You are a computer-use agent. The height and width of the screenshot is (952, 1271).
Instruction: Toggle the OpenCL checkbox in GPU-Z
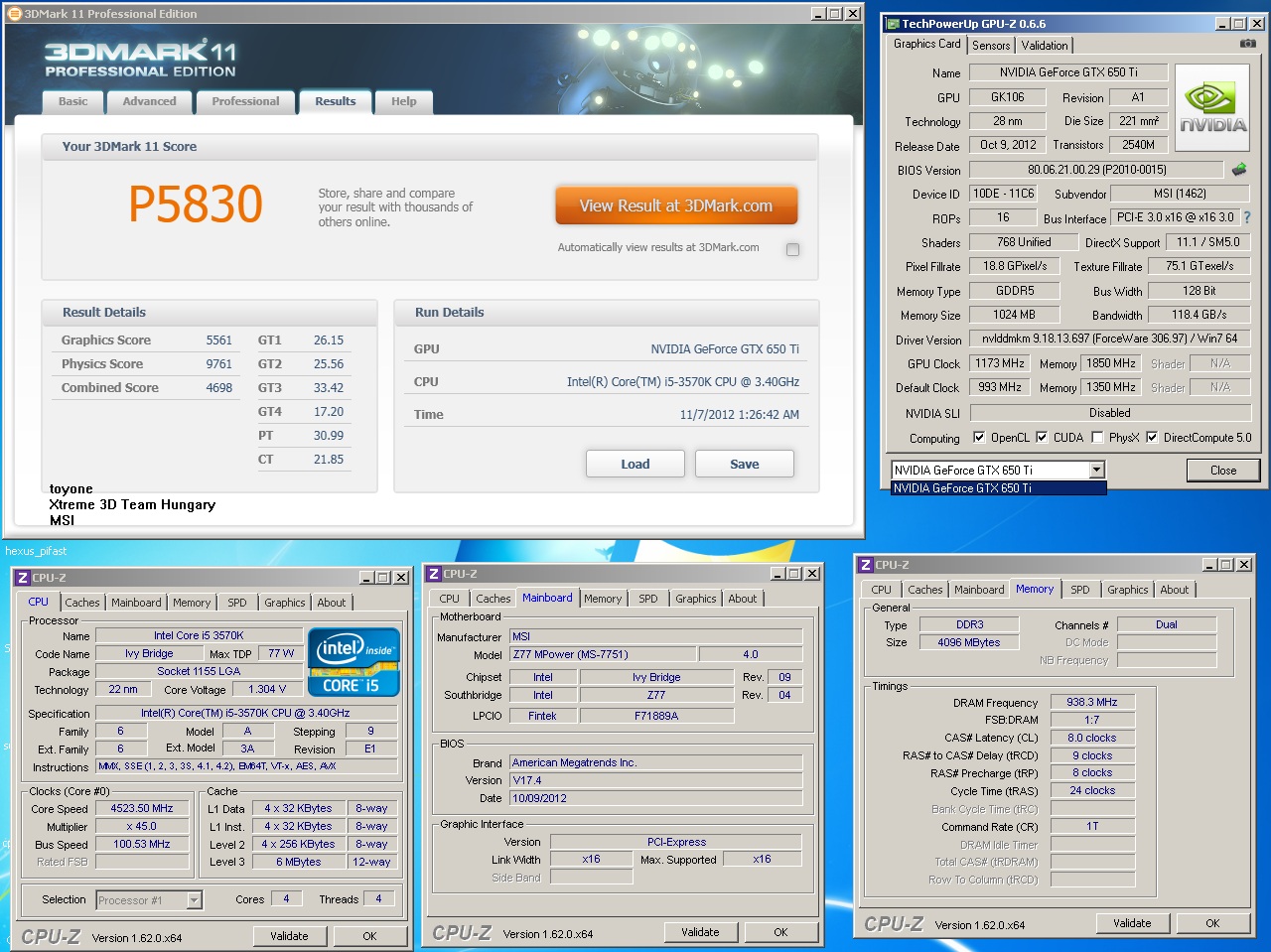(x=979, y=437)
